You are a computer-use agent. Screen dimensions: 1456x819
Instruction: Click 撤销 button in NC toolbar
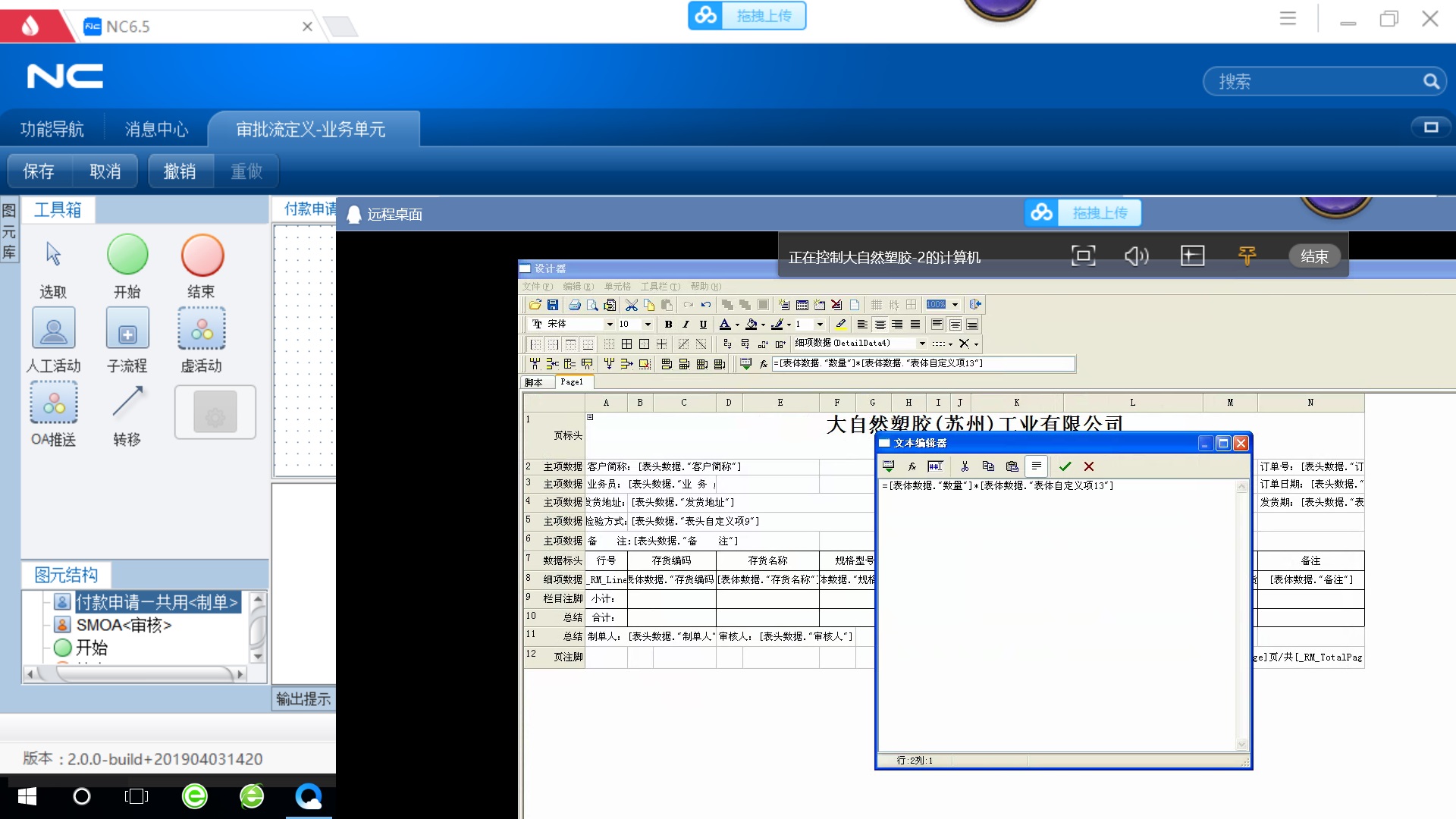coord(180,171)
